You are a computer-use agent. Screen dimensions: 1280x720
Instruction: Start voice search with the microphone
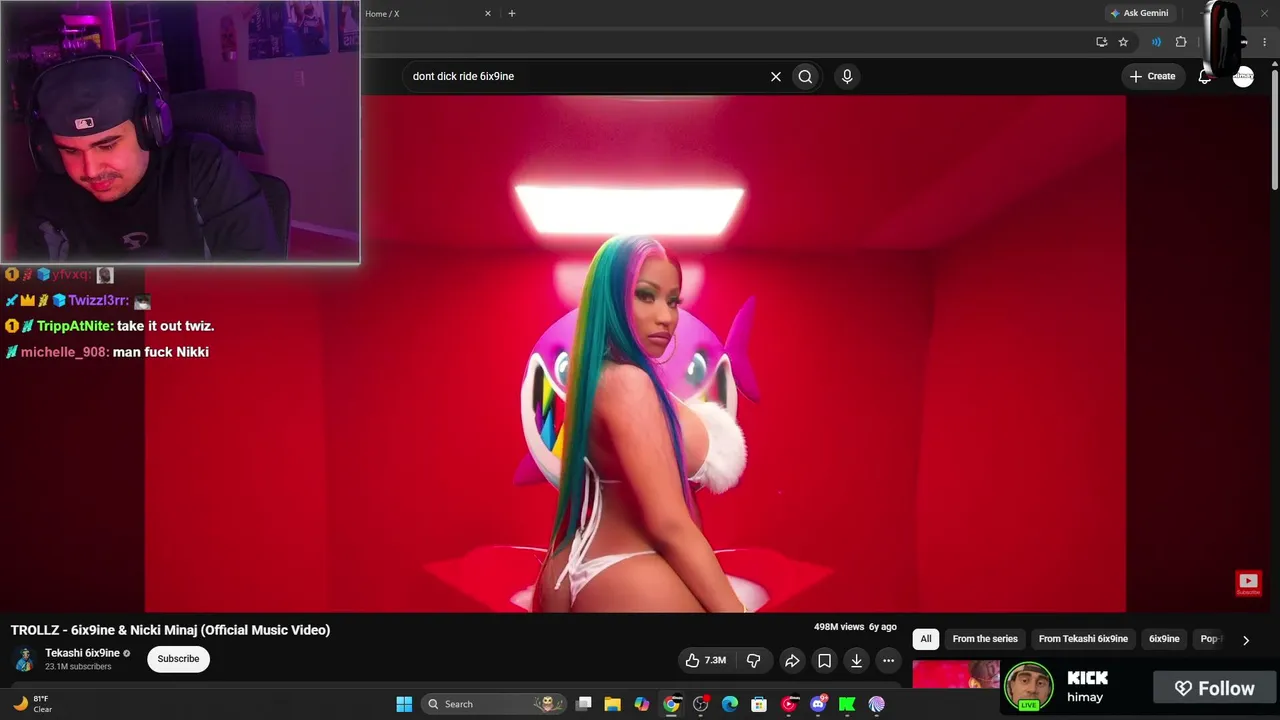pyautogui.click(x=847, y=76)
